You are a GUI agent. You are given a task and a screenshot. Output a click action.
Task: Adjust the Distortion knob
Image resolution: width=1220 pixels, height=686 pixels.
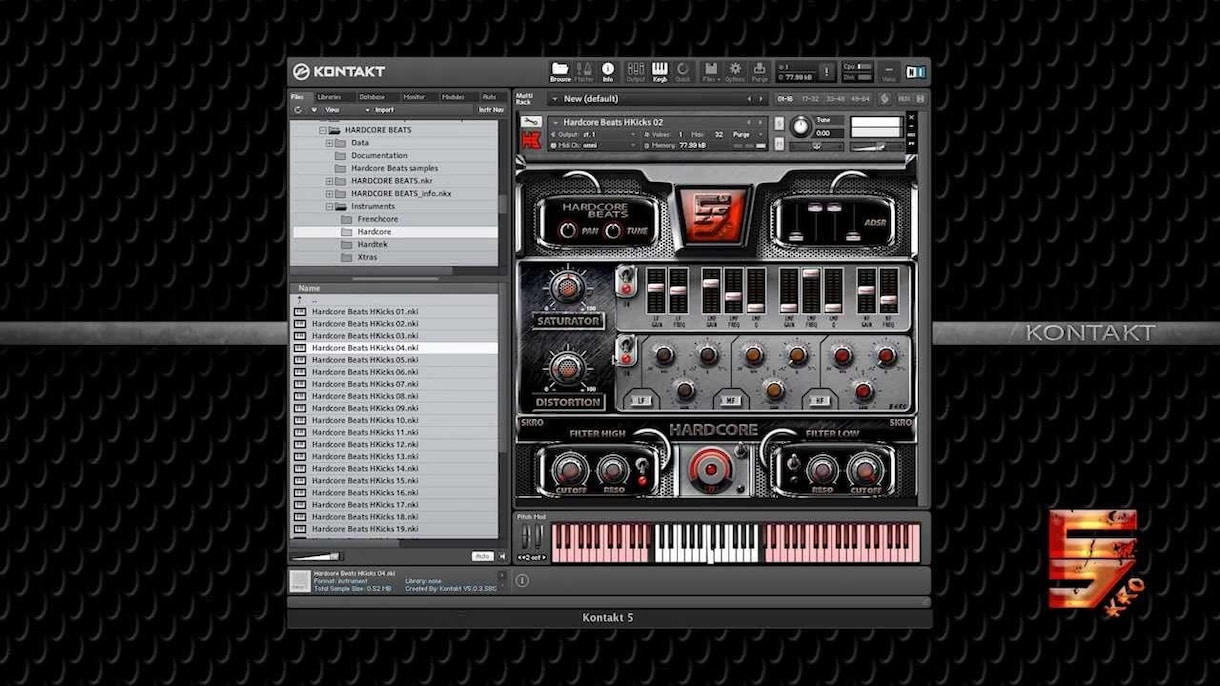pyautogui.click(x=567, y=367)
